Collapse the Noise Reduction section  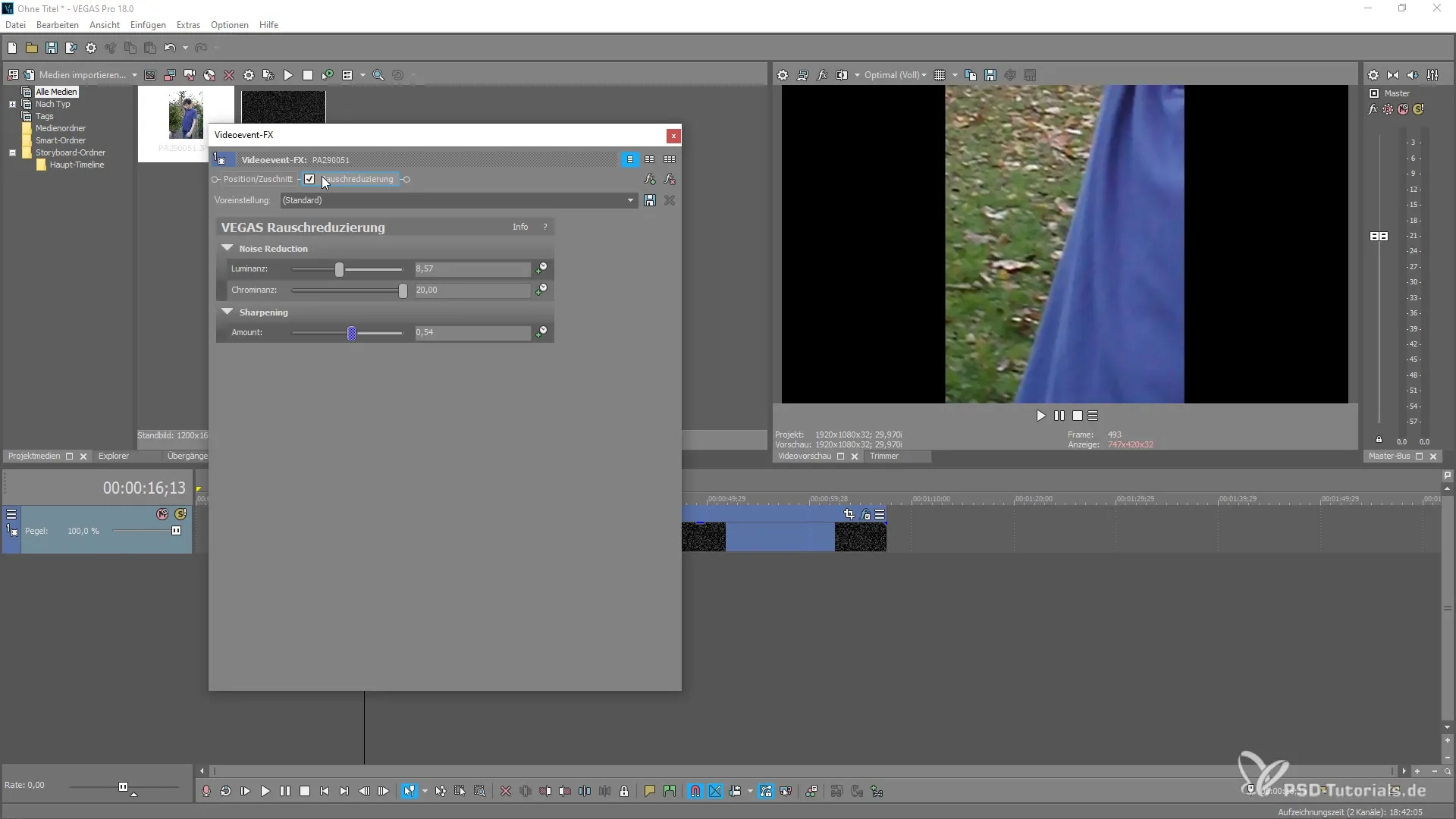[227, 248]
